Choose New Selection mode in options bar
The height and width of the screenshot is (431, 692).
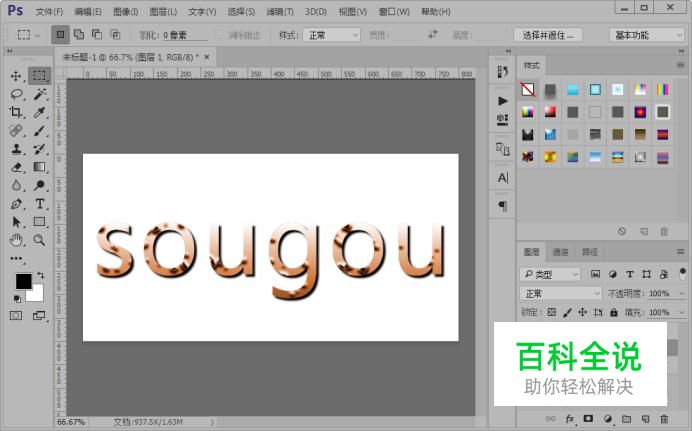click(60, 35)
